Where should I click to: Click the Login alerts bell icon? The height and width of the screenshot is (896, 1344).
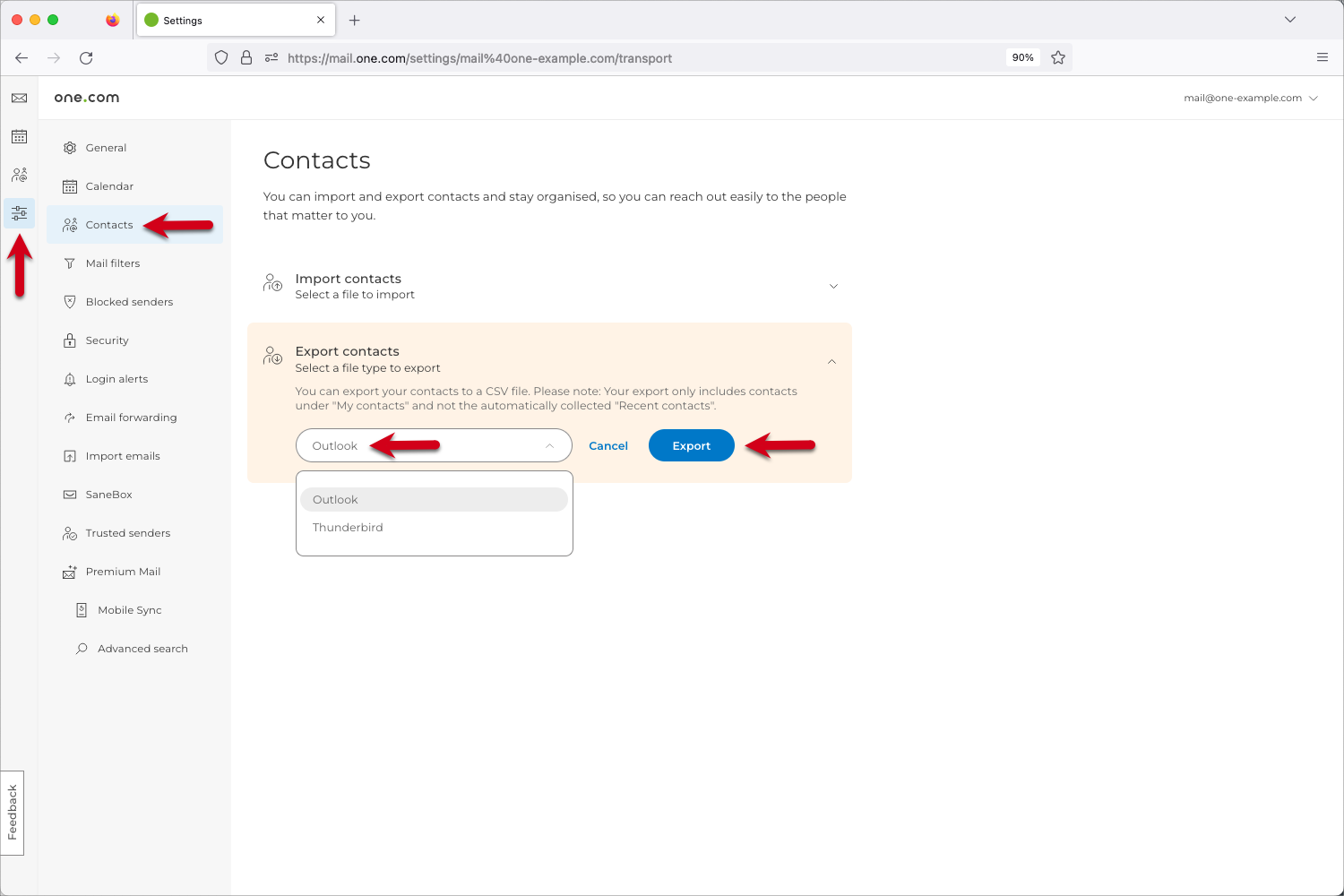pyautogui.click(x=70, y=378)
